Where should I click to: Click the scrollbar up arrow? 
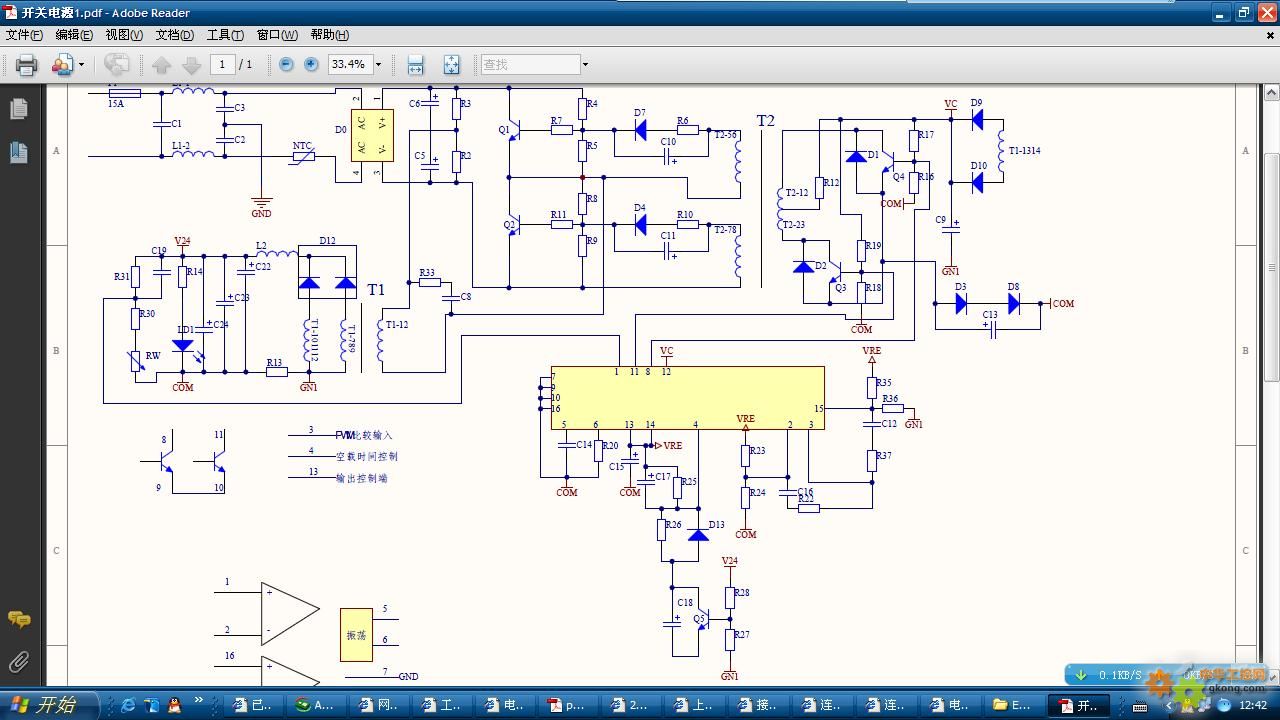(1272, 93)
